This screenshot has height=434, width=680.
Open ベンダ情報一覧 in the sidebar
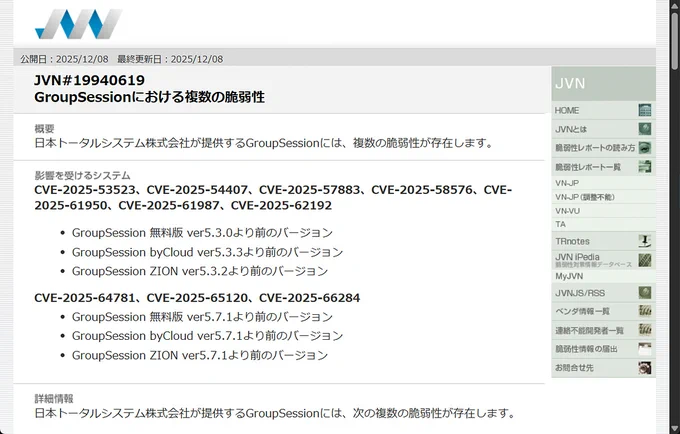tap(603, 311)
